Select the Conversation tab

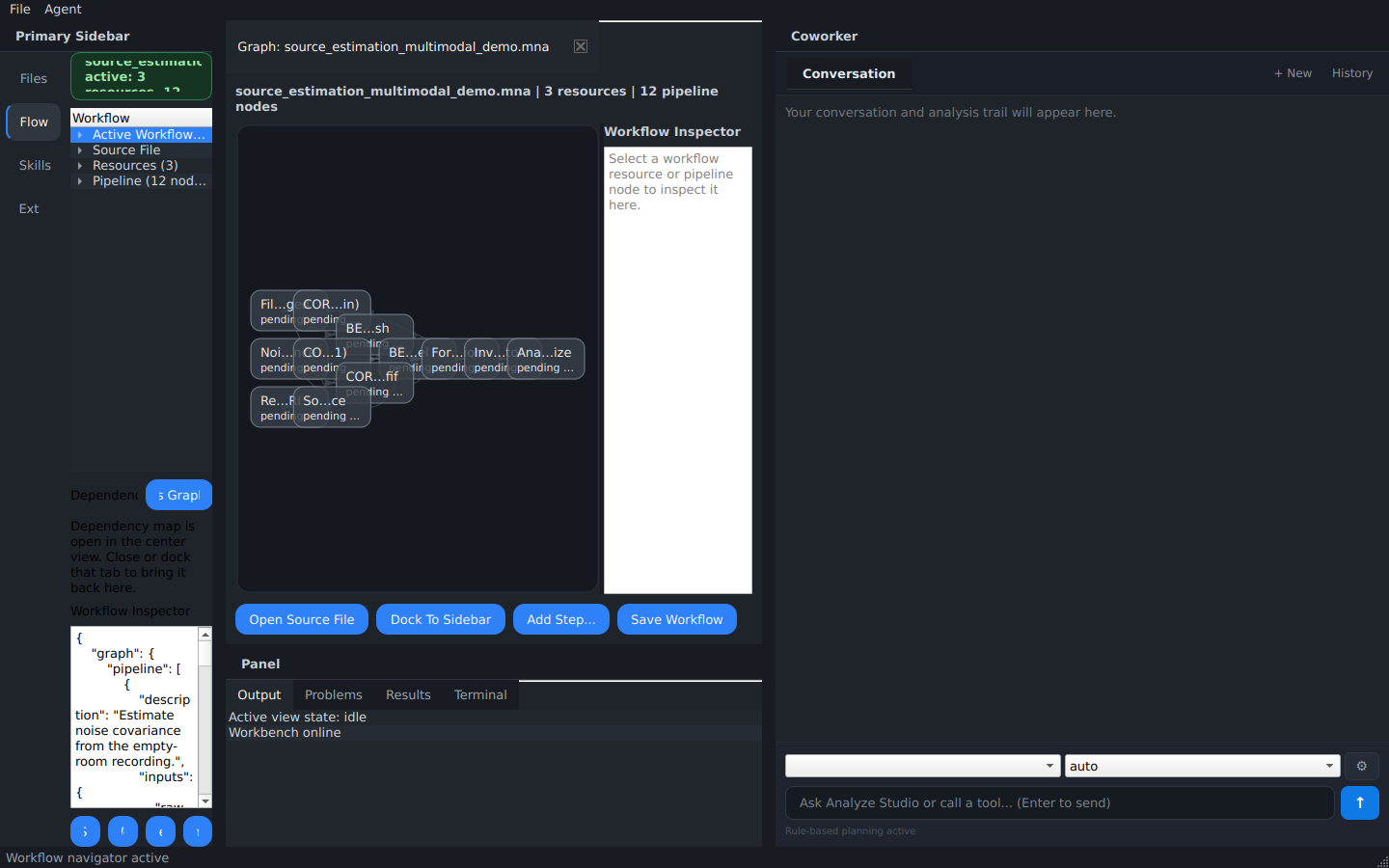pyautogui.click(x=849, y=73)
